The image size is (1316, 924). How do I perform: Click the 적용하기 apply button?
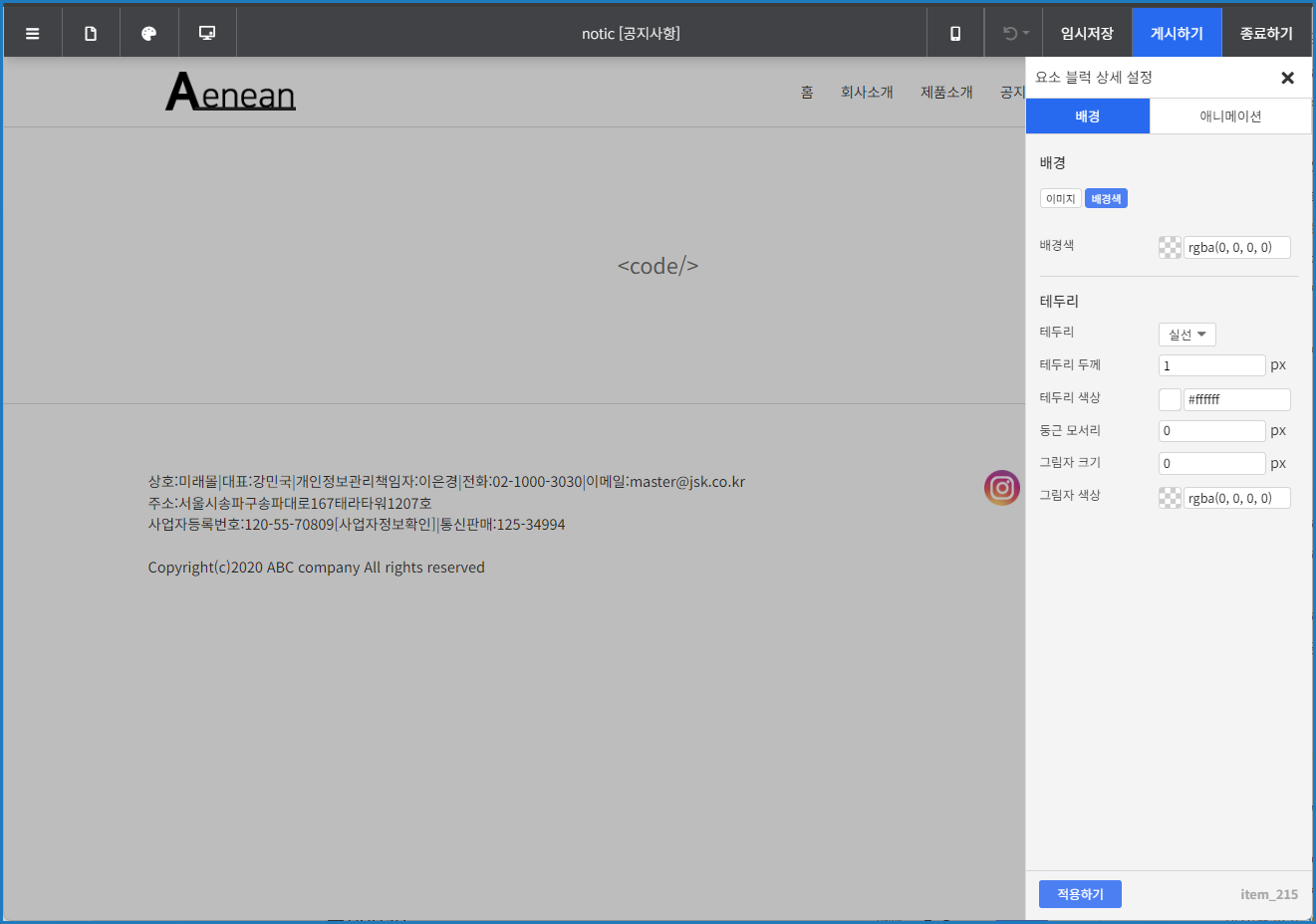tap(1080, 893)
